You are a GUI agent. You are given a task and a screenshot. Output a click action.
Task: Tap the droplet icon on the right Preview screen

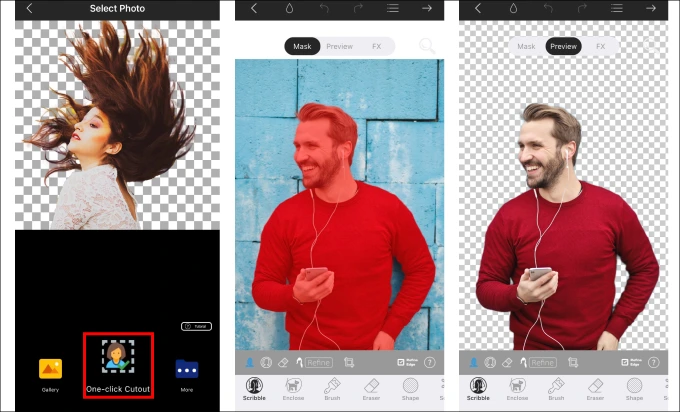[513, 8]
